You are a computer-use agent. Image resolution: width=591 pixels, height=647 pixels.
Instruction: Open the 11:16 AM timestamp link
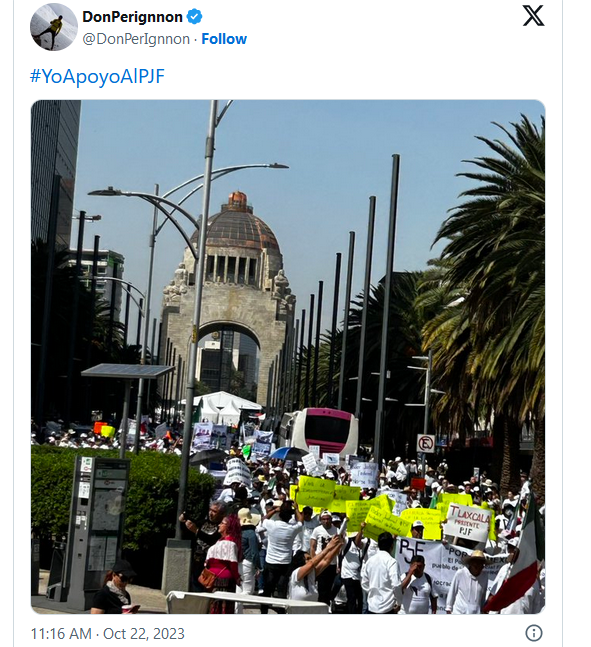61,633
